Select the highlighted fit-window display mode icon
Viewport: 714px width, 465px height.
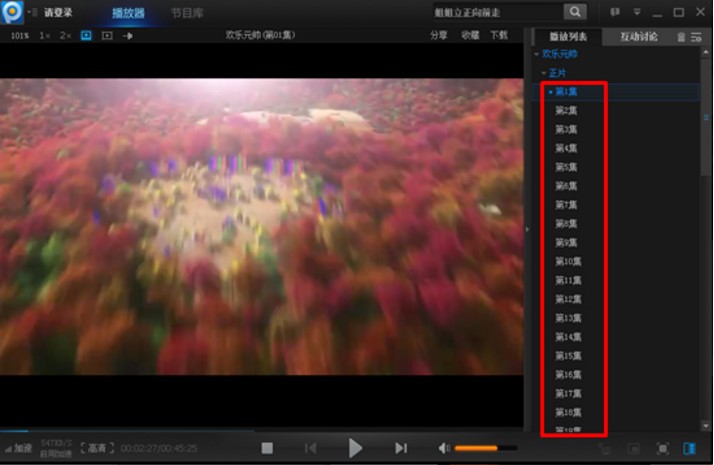(x=86, y=36)
